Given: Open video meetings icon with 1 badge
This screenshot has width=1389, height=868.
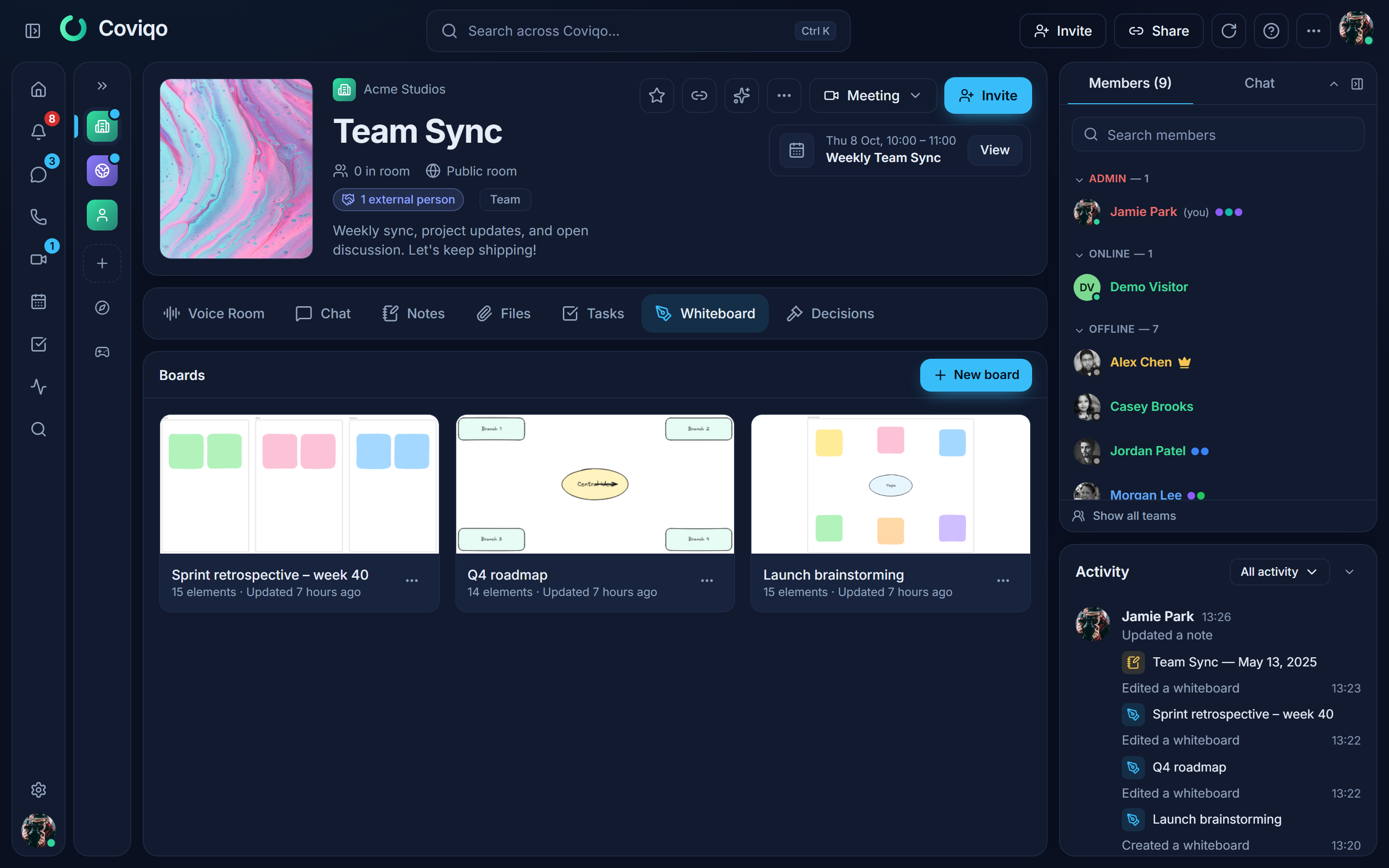Looking at the screenshot, I should point(39,259).
